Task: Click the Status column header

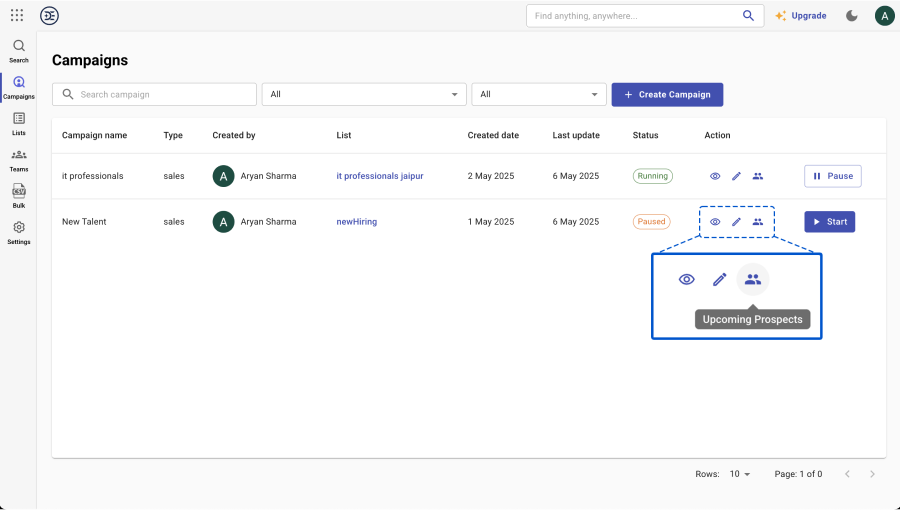Action: 645,135
